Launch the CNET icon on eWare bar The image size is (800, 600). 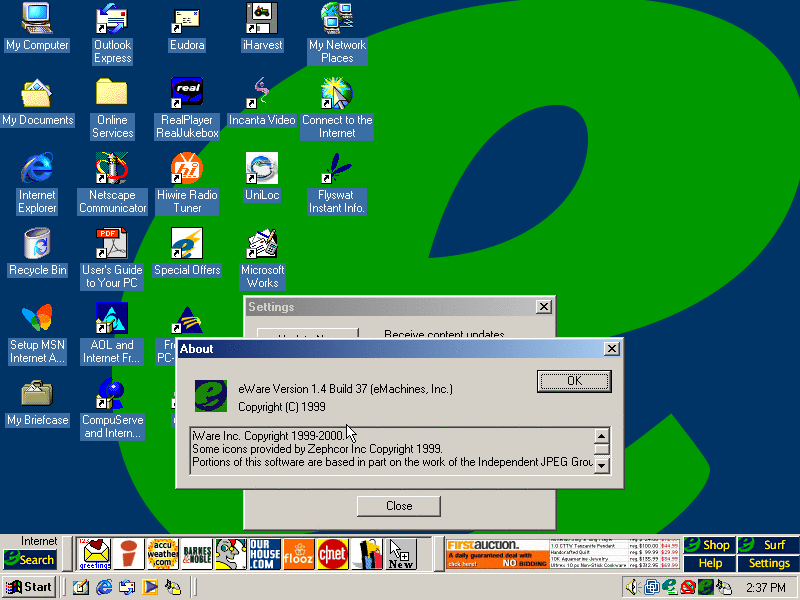(333, 553)
